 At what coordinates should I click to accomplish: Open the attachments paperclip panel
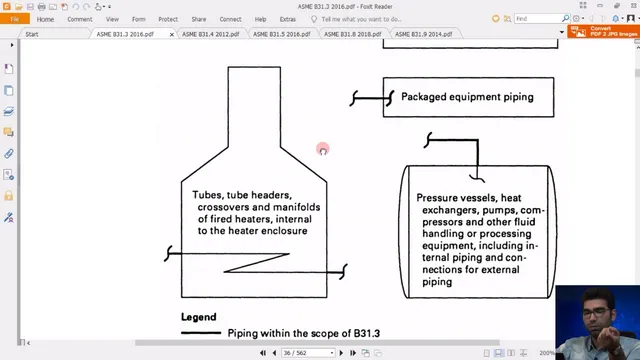tap(9, 154)
